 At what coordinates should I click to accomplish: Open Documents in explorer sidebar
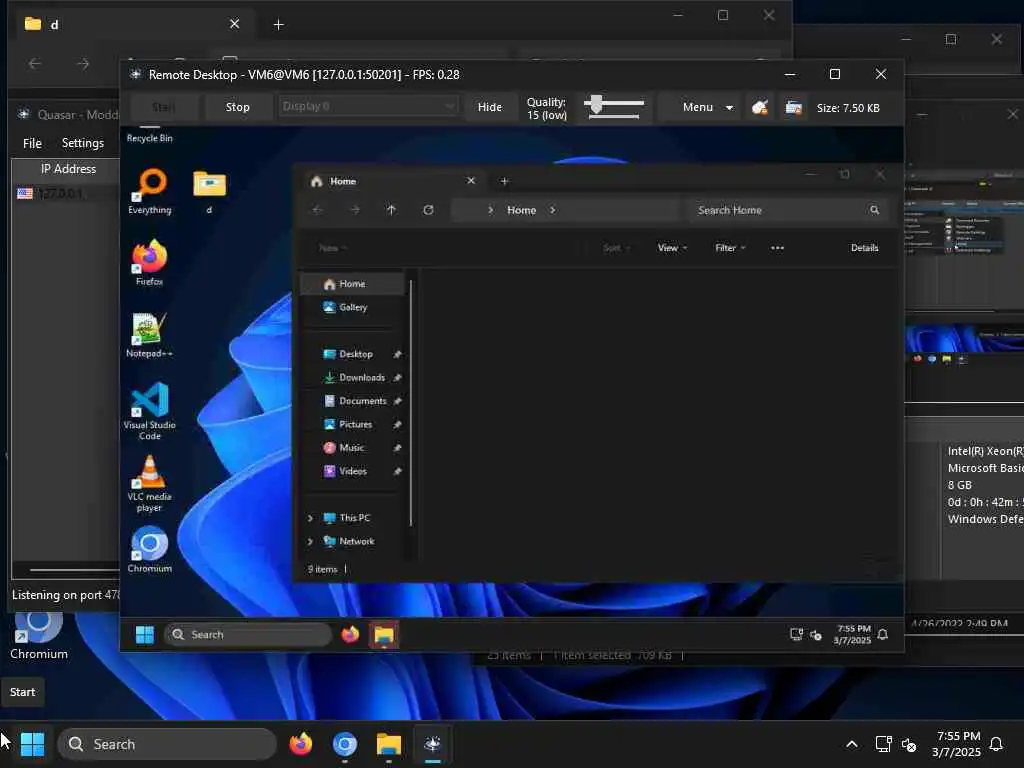click(362, 401)
